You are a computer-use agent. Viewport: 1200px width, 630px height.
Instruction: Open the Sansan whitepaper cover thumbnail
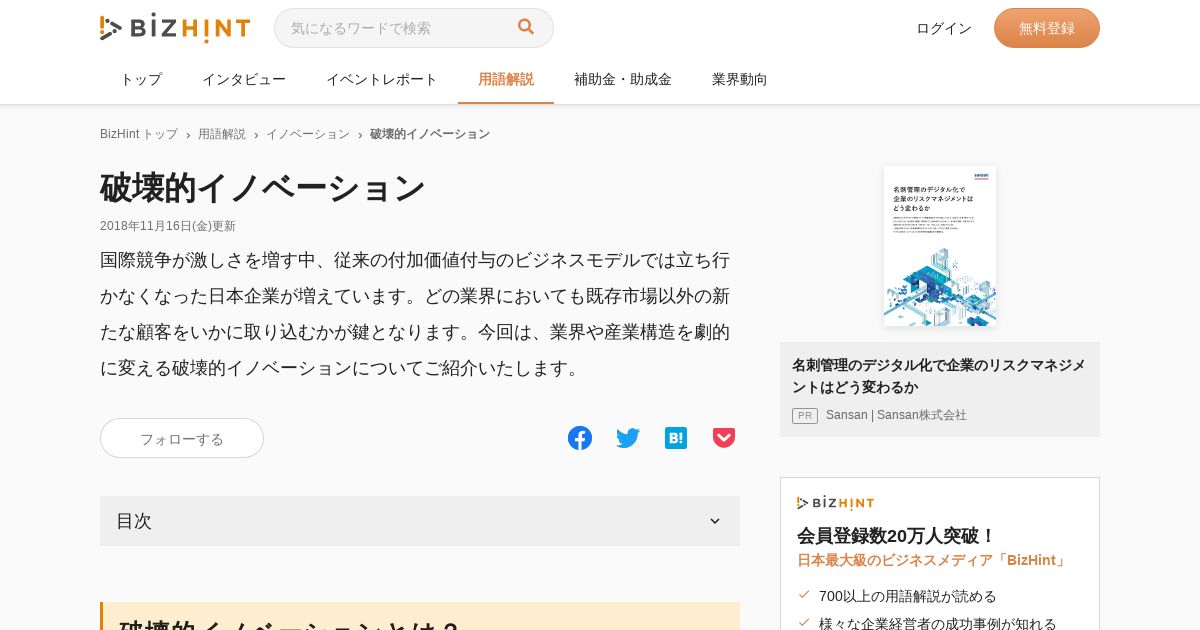tap(940, 246)
